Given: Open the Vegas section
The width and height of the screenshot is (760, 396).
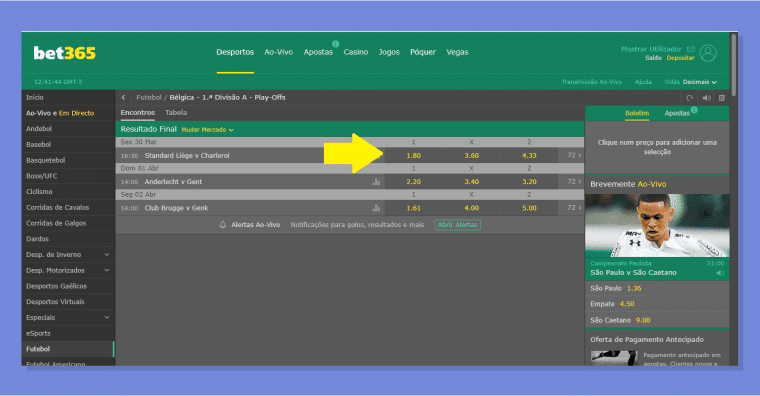Looking at the screenshot, I should click(457, 52).
